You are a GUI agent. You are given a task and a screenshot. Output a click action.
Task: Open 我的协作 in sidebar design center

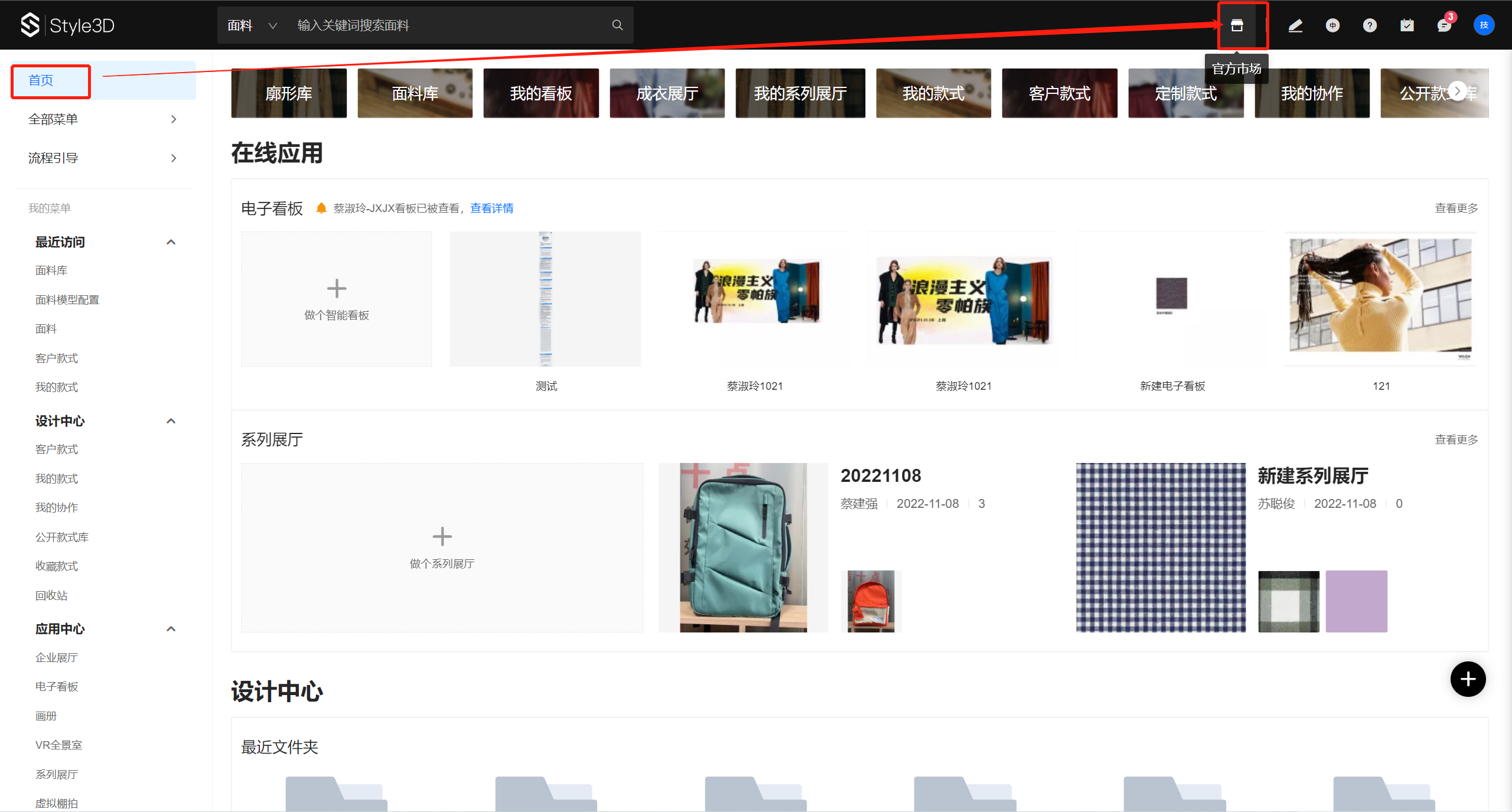pos(57,508)
